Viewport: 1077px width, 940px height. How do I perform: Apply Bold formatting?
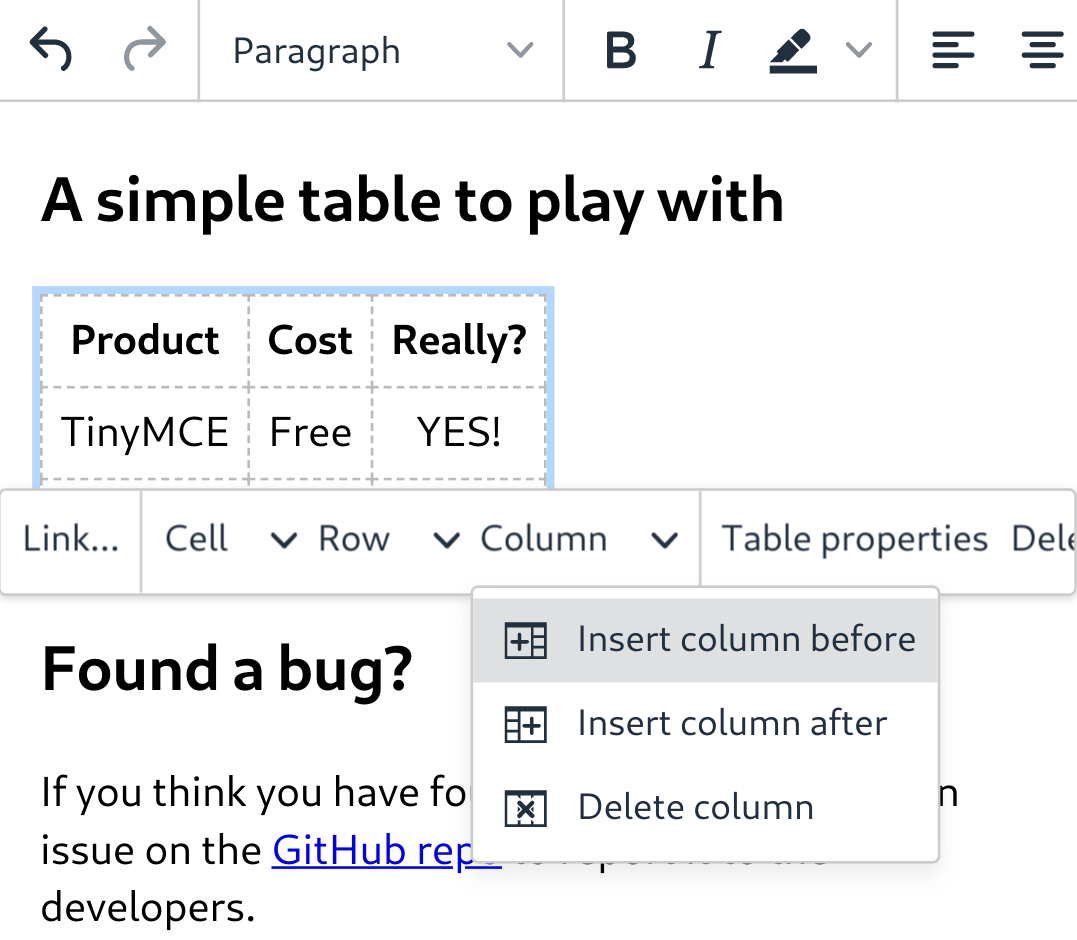point(620,50)
